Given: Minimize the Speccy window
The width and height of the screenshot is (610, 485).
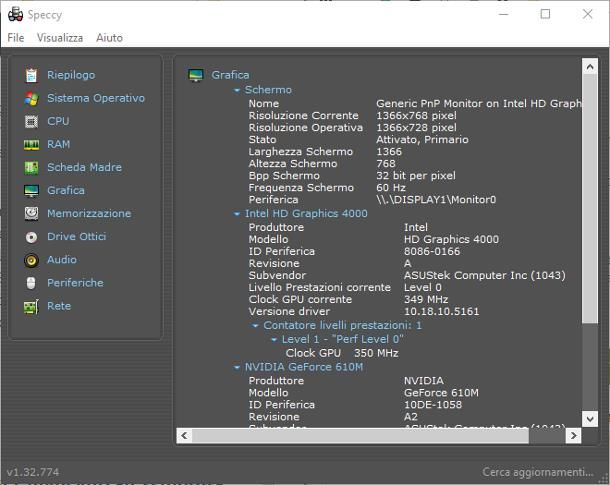Looking at the screenshot, I should [x=504, y=14].
